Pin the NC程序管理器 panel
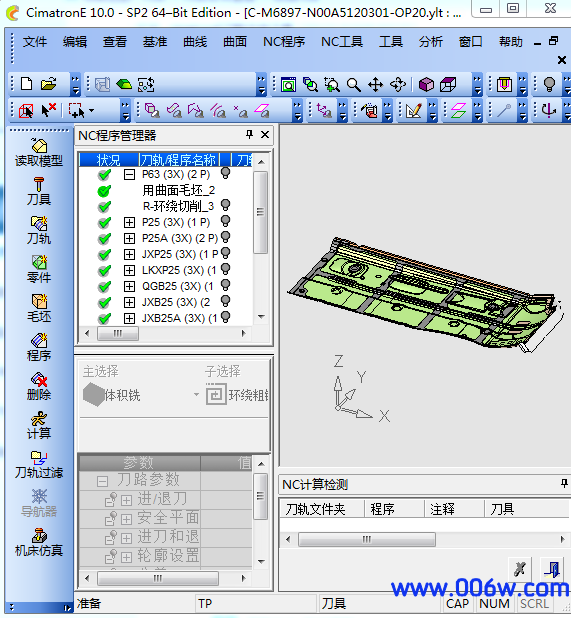 tap(249, 135)
